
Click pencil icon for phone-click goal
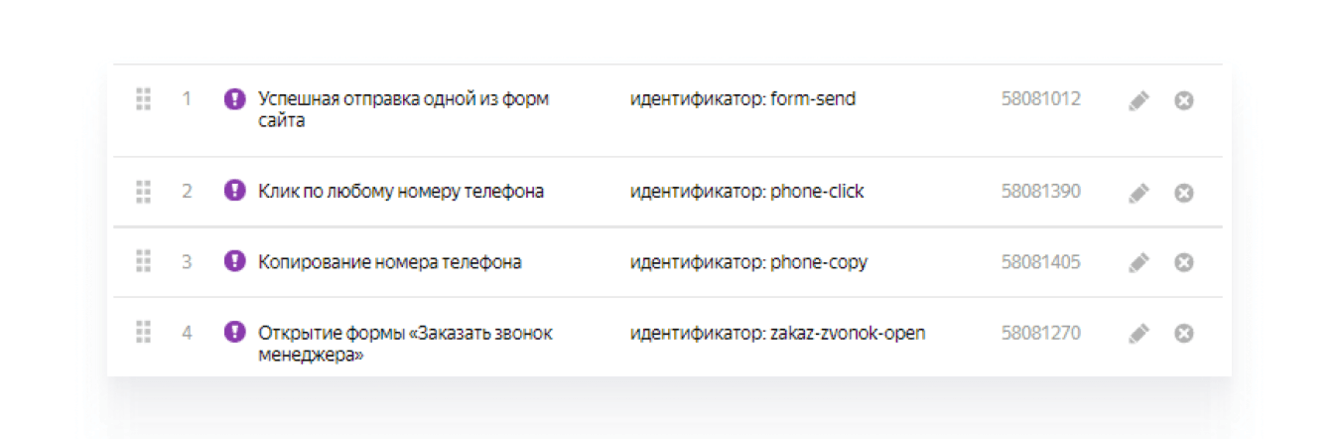click(x=1138, y=193)
